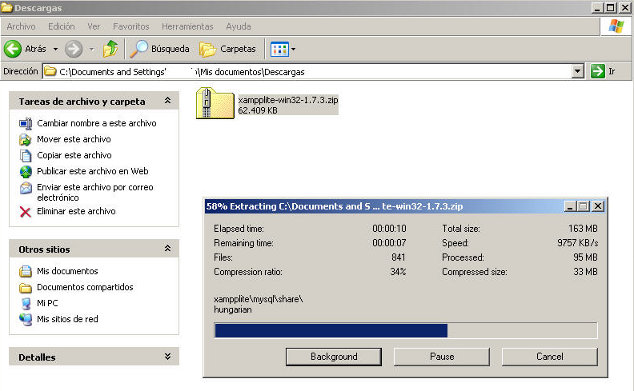This screenshot has height=391, width=634.
Task: Click the Publicar en Web globe icon
Action: (25, 171)
